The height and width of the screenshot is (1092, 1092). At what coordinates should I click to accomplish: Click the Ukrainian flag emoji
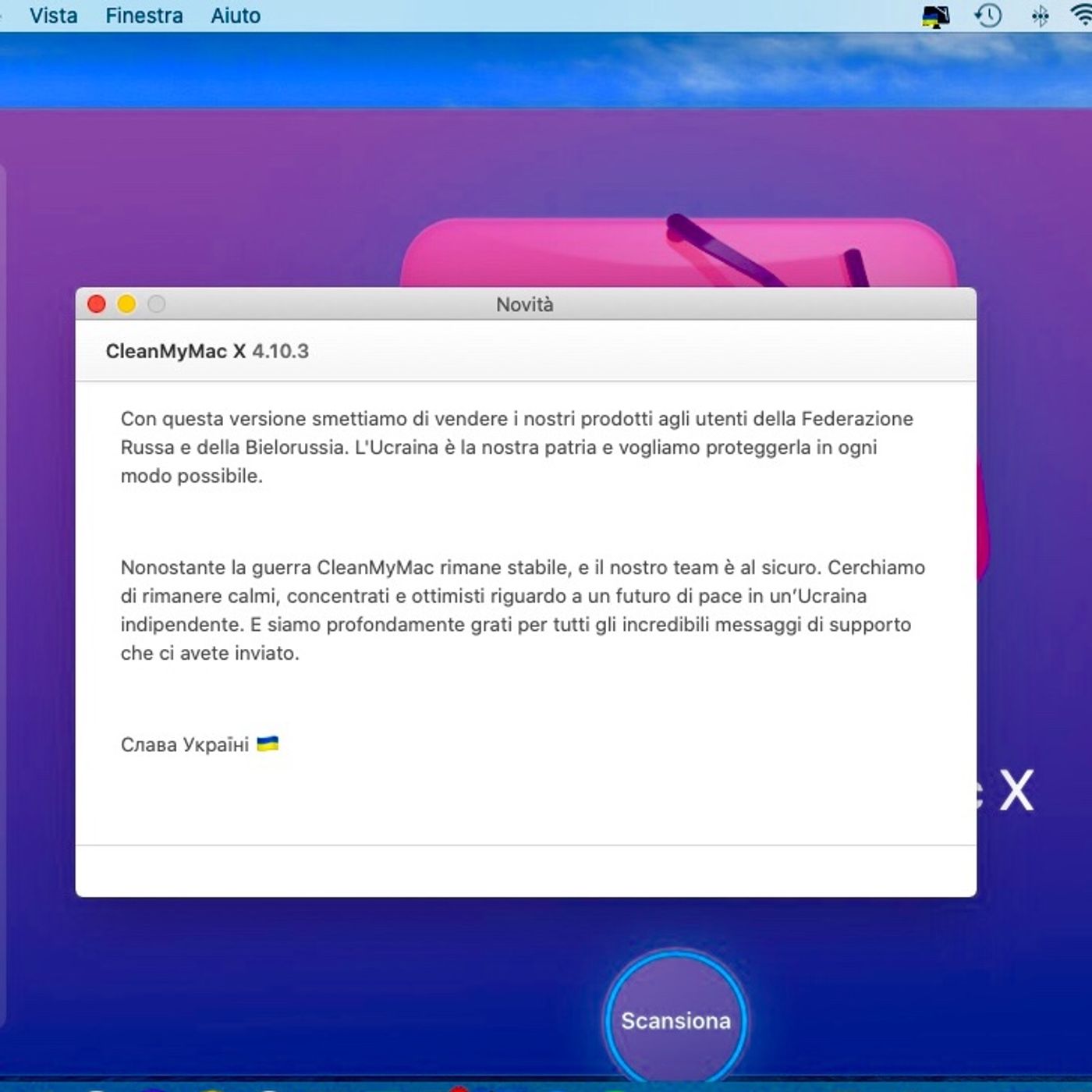point(268,744)
